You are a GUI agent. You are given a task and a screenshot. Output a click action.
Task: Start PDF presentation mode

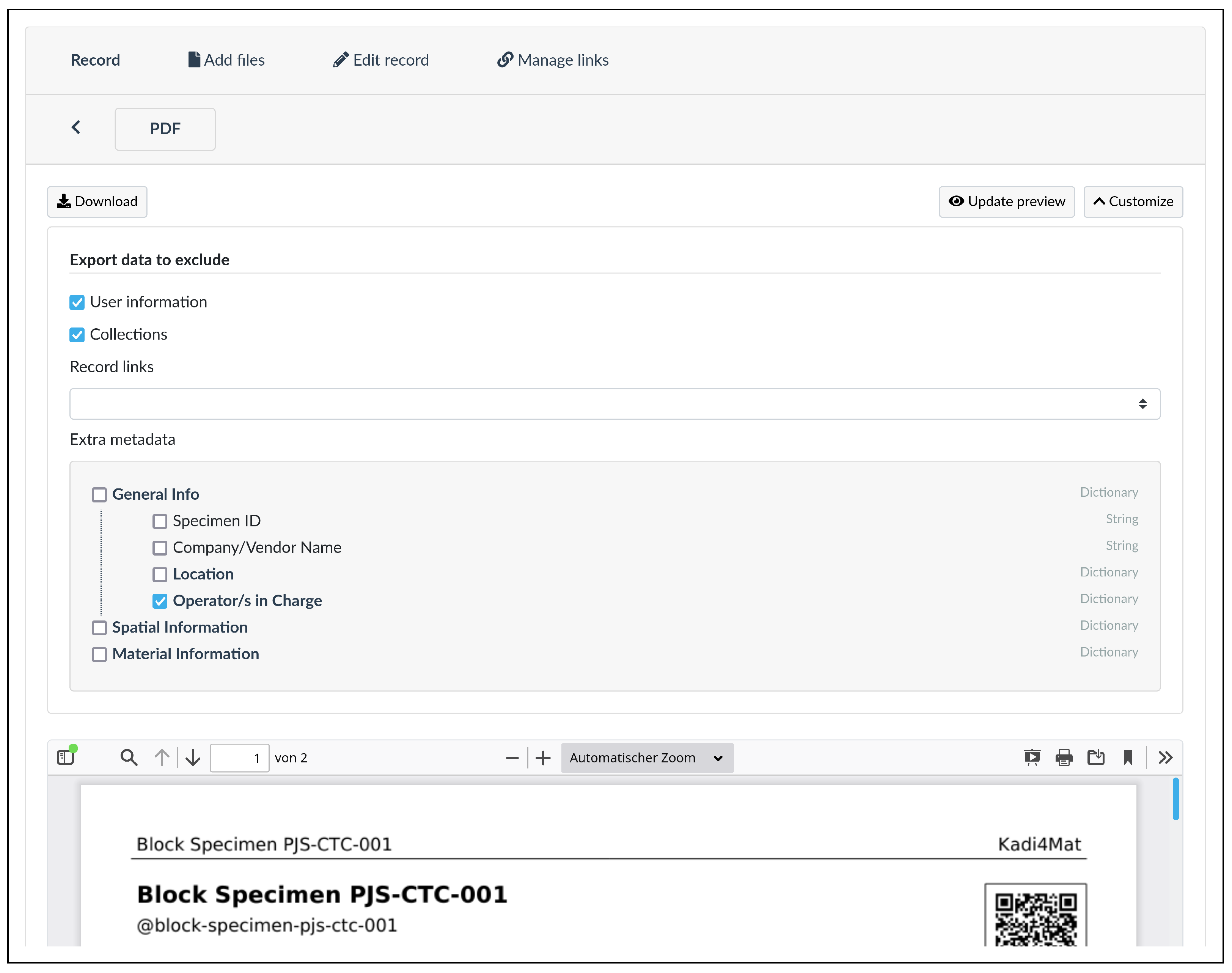coord(1032,757)
